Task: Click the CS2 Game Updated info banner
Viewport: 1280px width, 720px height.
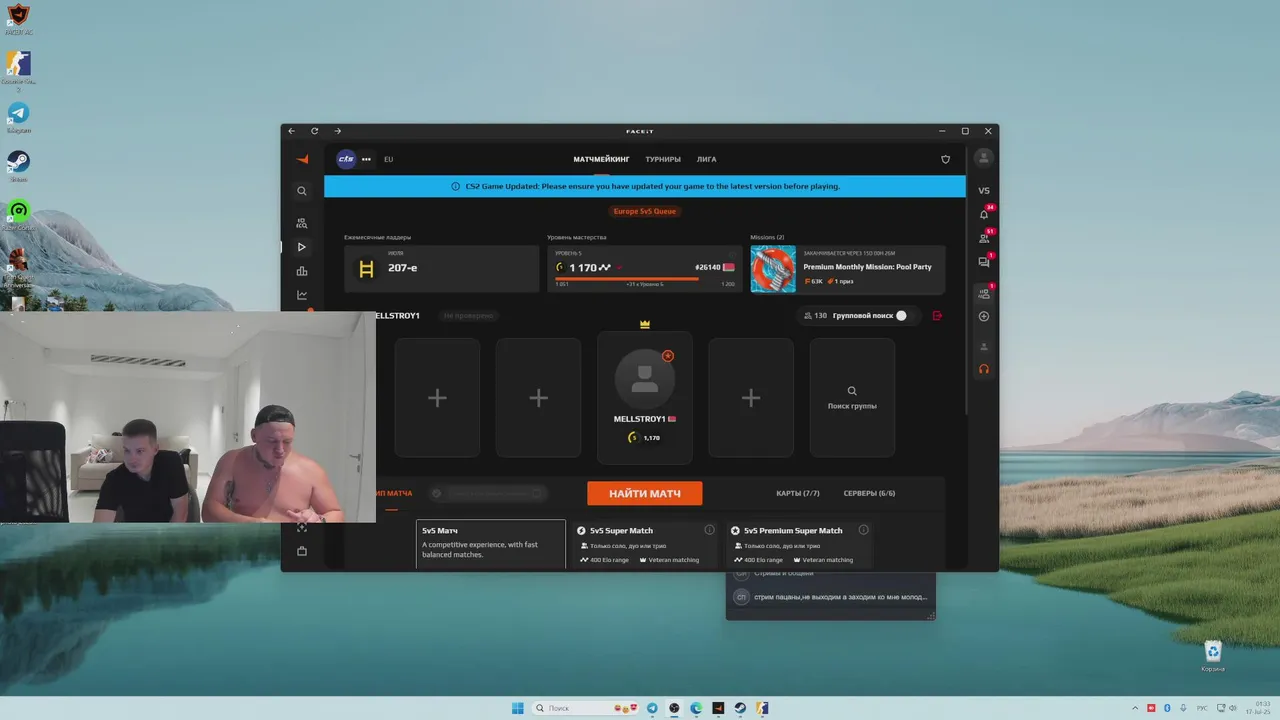Action: [645, 186]
